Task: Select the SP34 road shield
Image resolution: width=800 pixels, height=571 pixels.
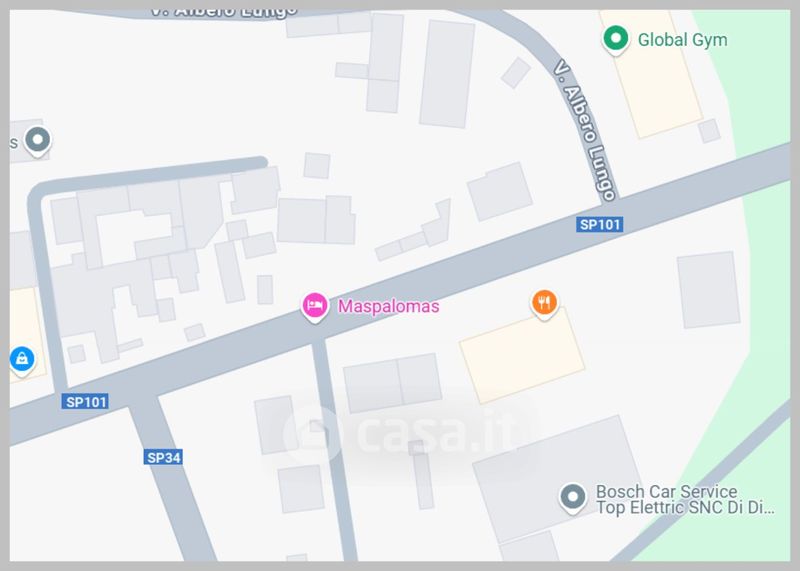Action: tap(163, 457)
